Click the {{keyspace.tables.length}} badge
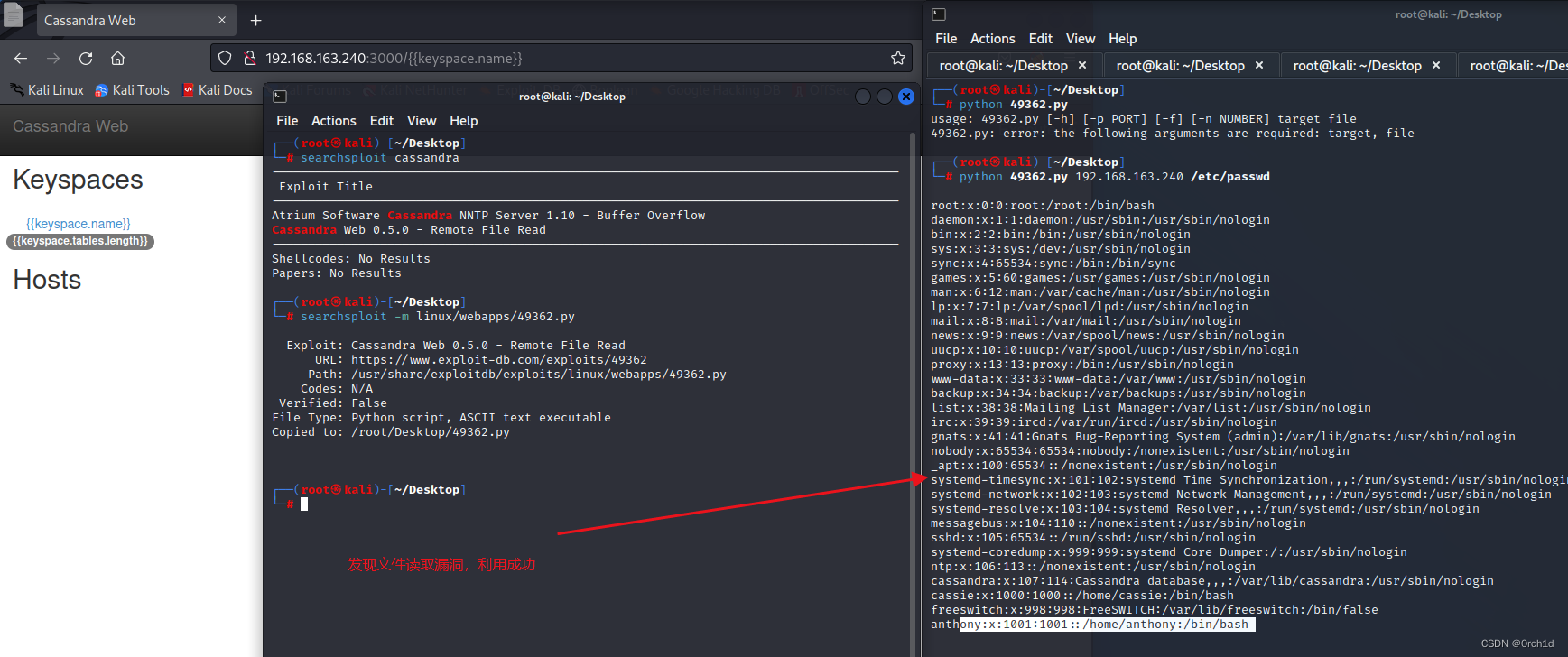Screen dimensions: 1568x657 (x=80, y=241)
